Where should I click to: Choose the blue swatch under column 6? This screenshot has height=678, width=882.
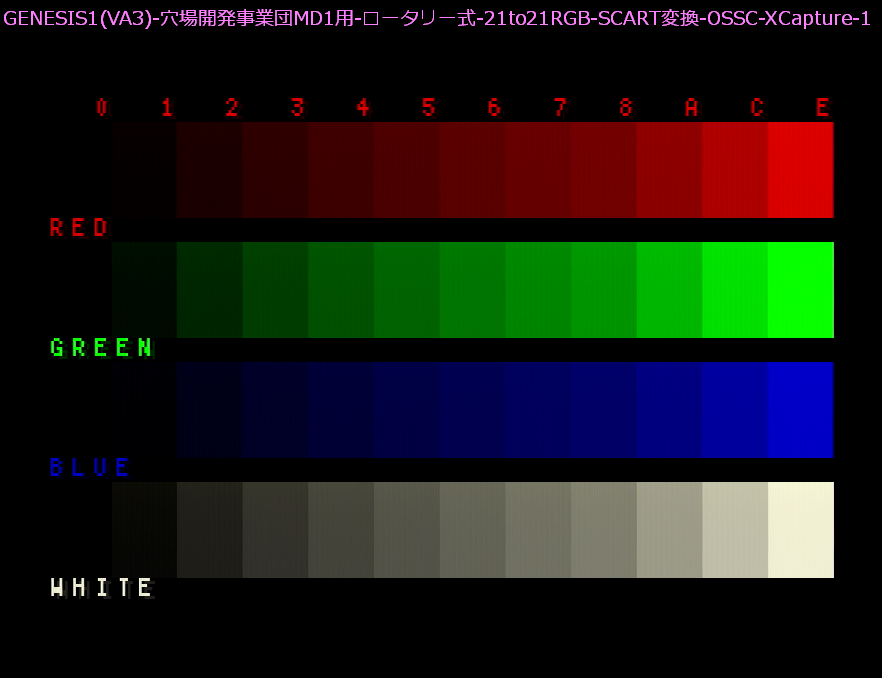(472, 410)
